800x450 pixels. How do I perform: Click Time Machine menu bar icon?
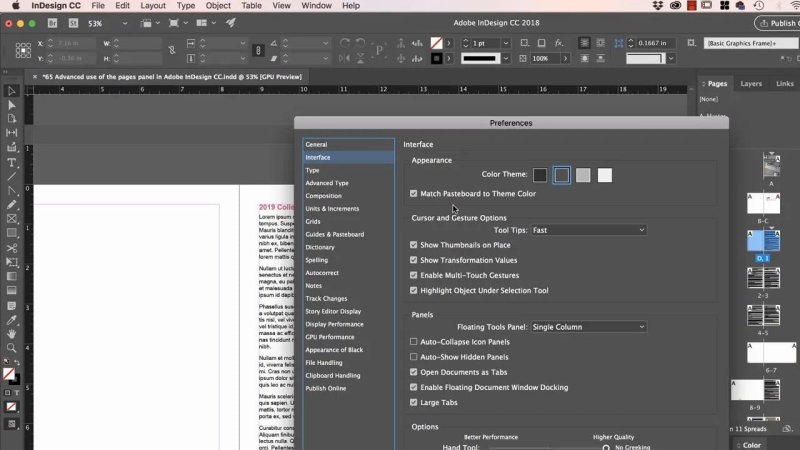click(x=759, y=6)
